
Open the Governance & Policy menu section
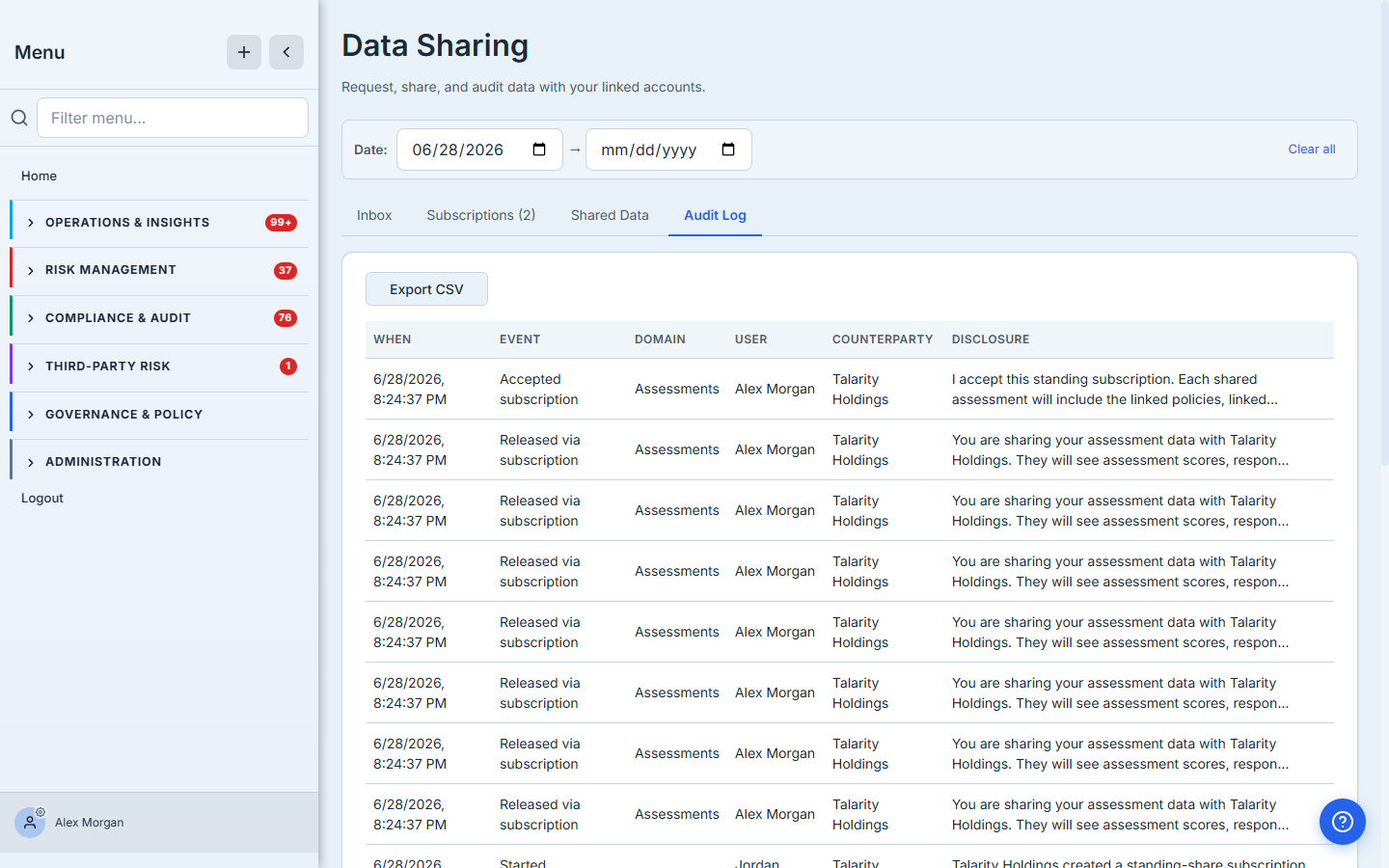coord(160,415)
